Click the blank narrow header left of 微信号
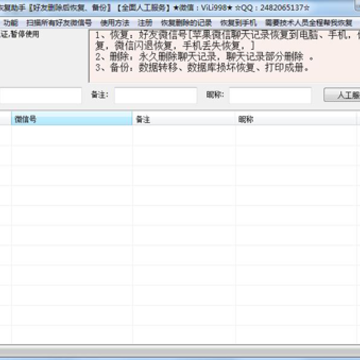 click(x=6, y=119)
